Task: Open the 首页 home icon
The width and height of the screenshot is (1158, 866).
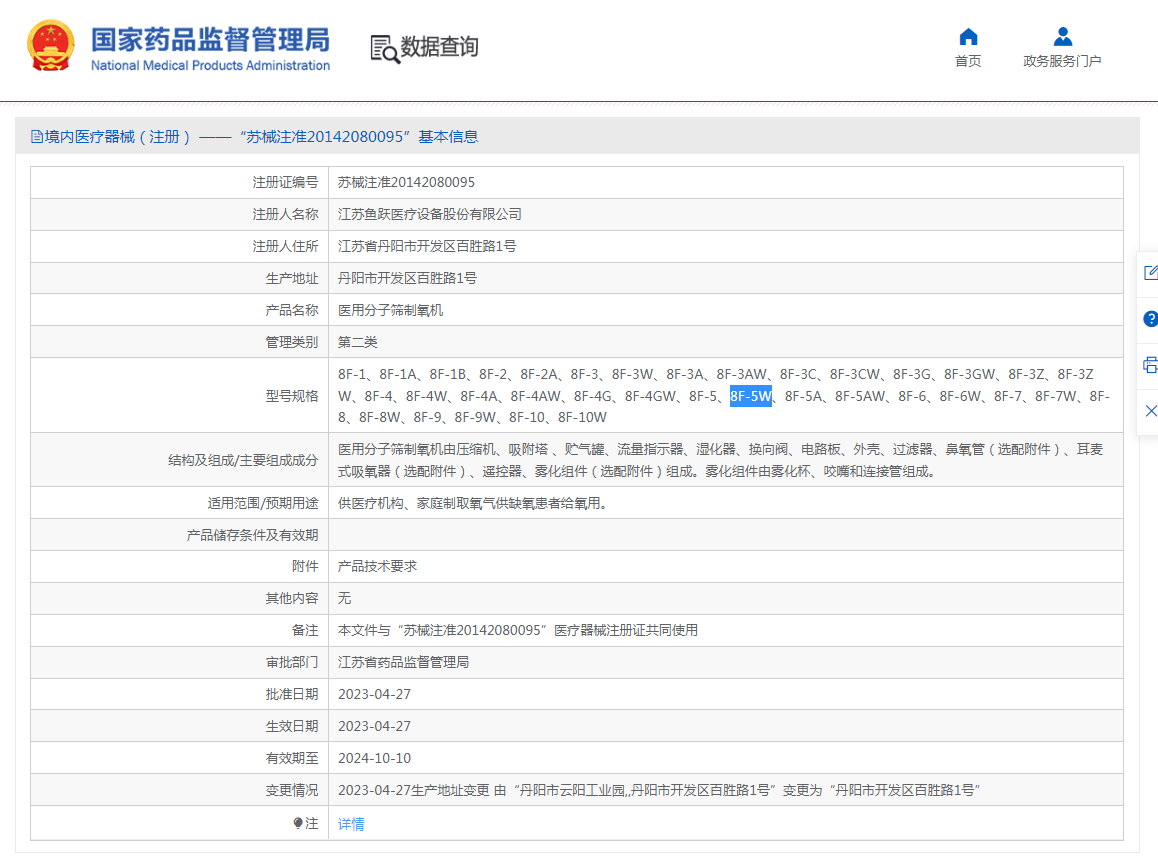Action: [x=968, y=37]
